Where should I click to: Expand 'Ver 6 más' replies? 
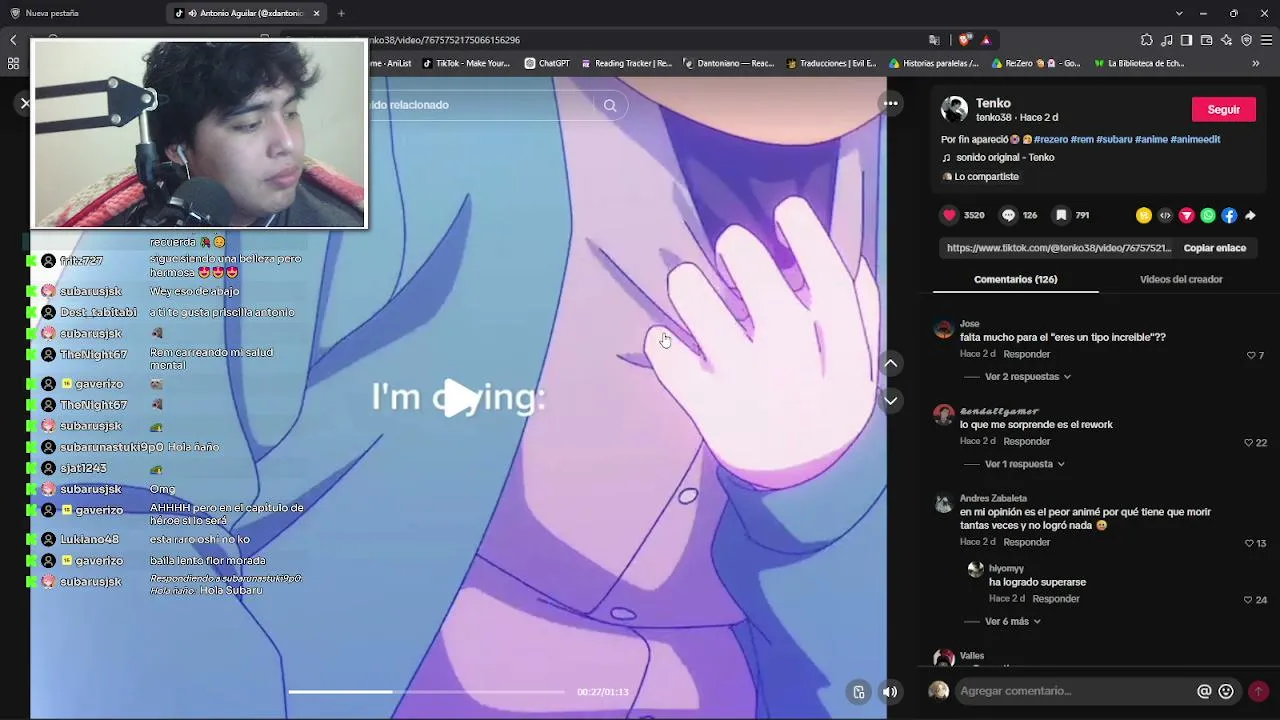(x=1013, y=621)
